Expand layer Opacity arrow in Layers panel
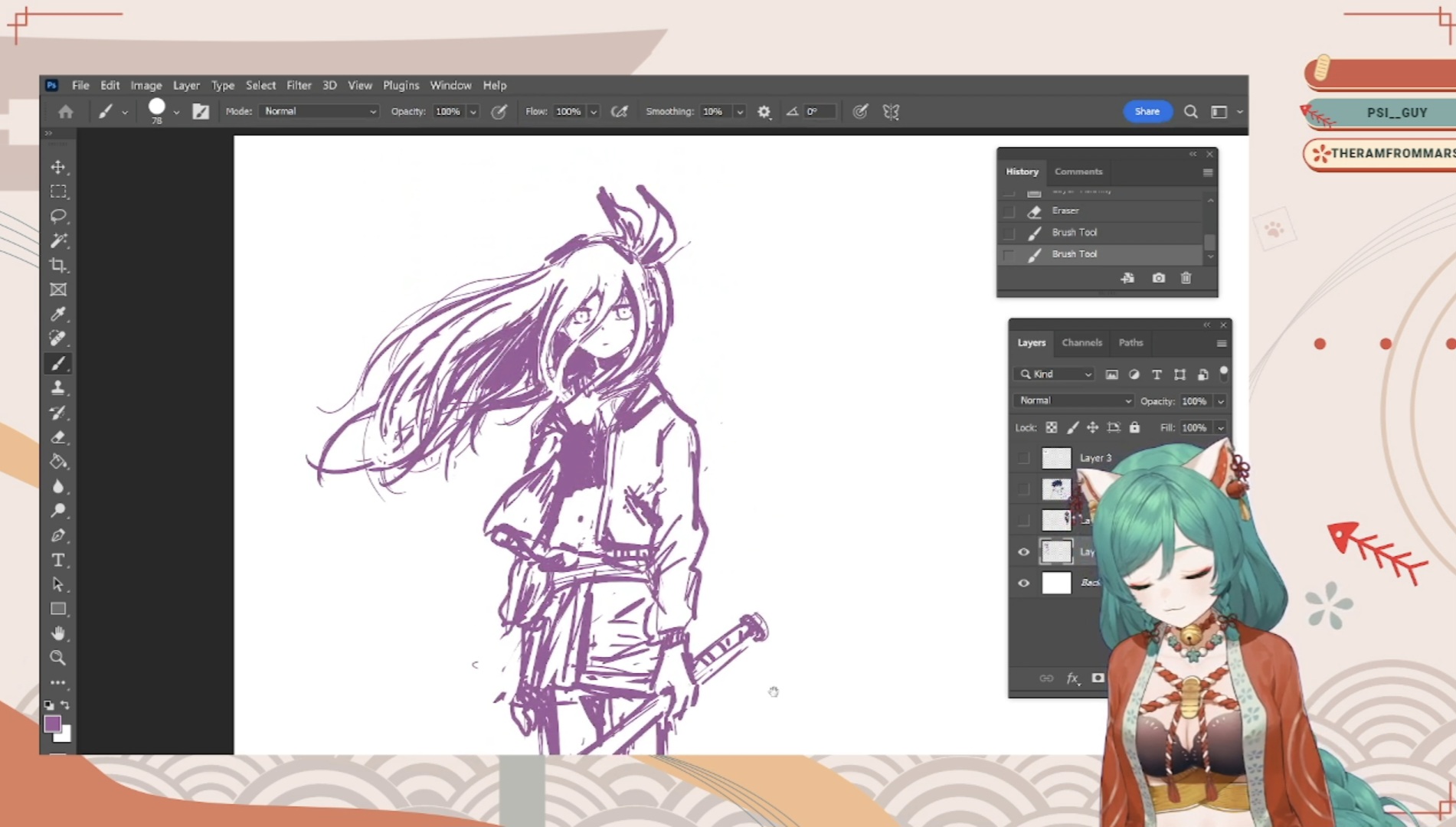Viewport: 1456px width, 827px height. pos(1220,401)
